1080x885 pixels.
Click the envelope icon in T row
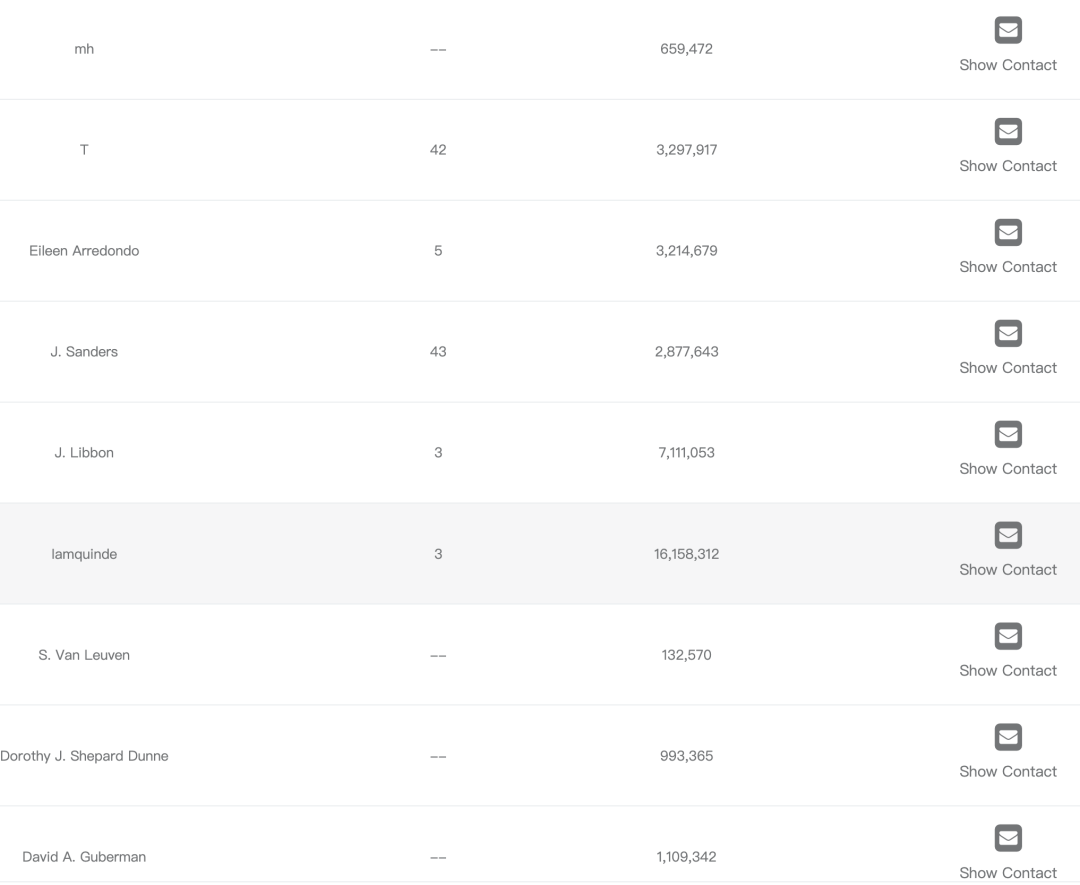[1008, 132]
